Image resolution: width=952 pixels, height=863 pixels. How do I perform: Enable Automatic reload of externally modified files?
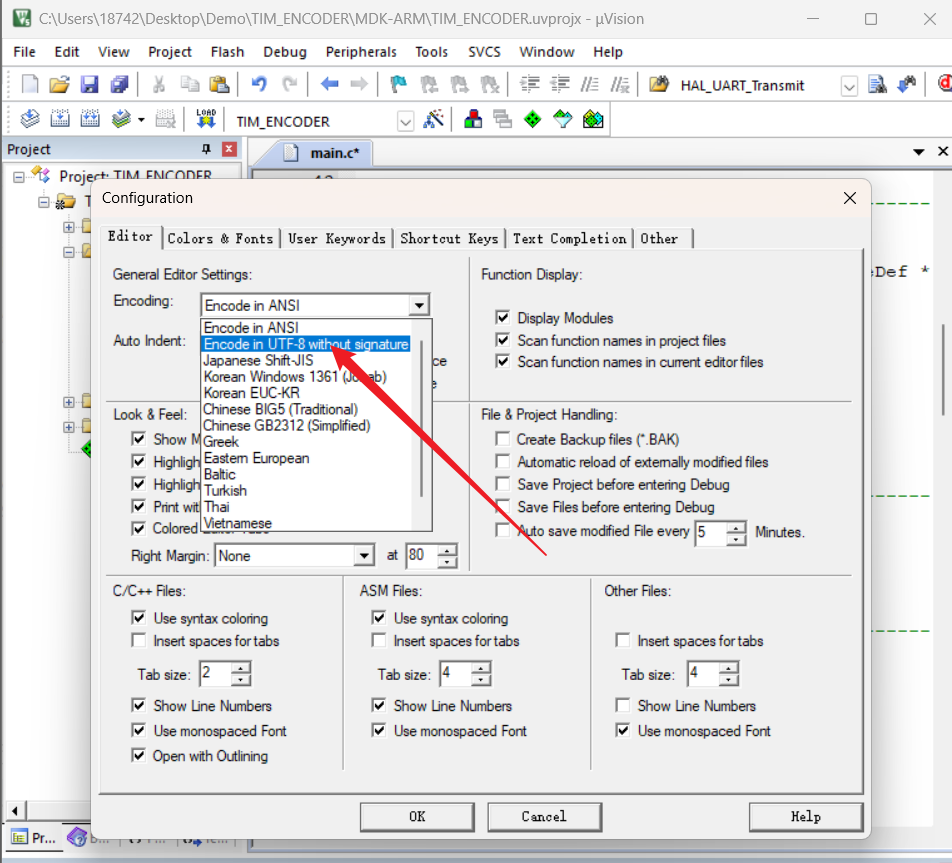tap(502, 462)
